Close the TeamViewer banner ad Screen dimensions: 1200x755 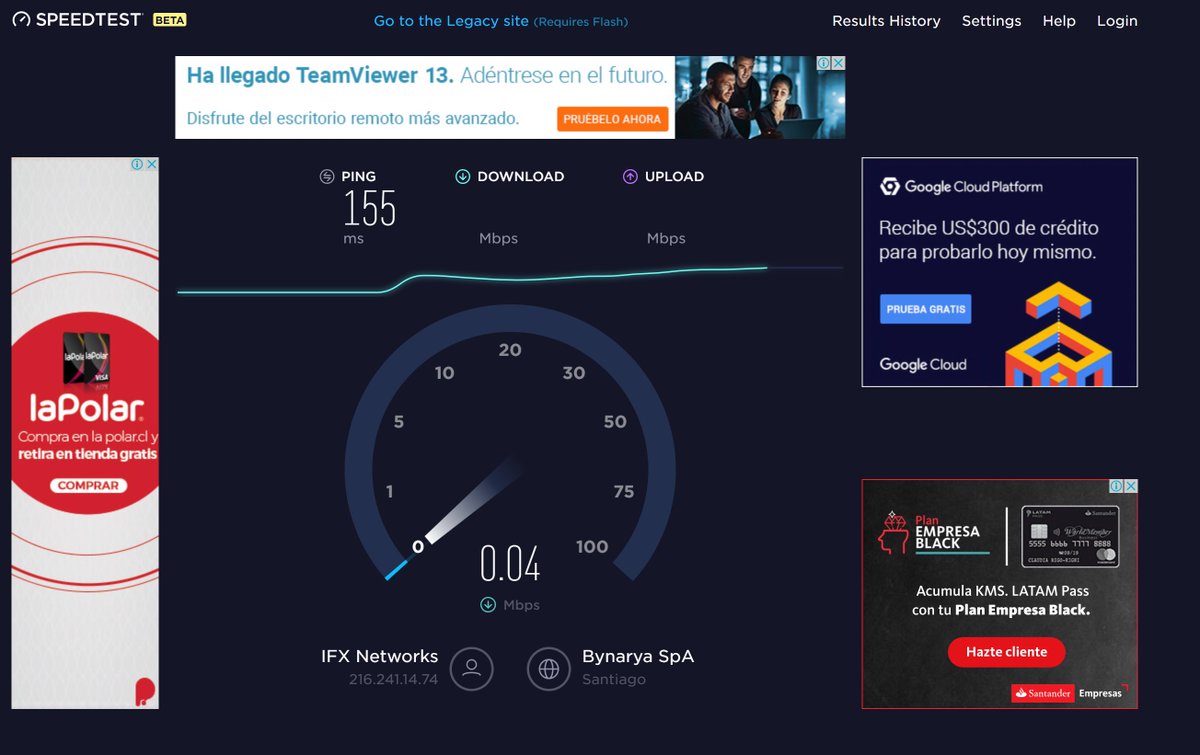[x=838, y=63]
